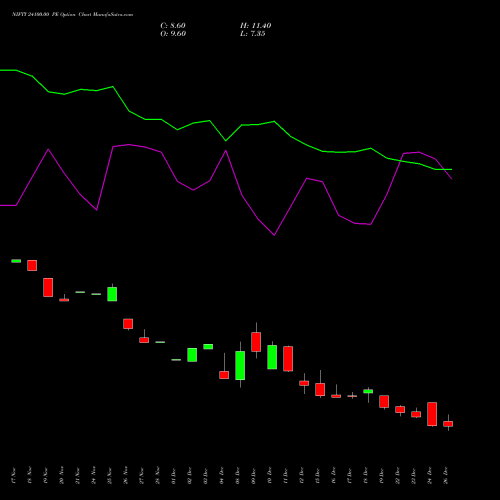Click the NIFTY option chart title text
Viewport: 500px width, 500px height.
click(x=72, y=14)
